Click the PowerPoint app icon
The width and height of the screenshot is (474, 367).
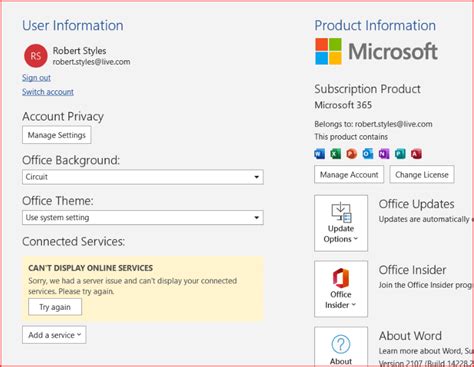click(x=351, y=154)
